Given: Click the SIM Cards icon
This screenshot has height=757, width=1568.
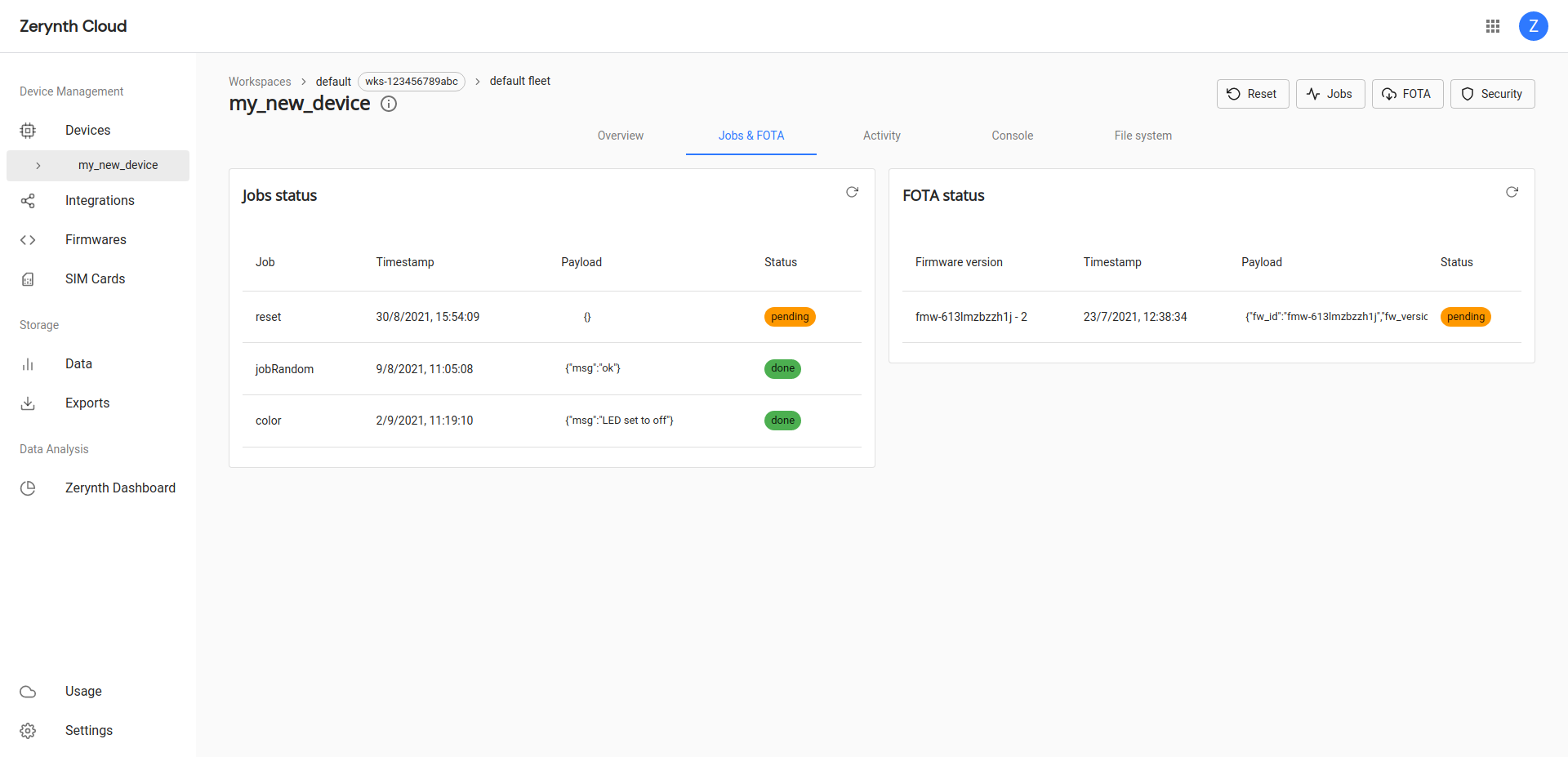Looking at the screenshot, I should [x=28, y=279].
